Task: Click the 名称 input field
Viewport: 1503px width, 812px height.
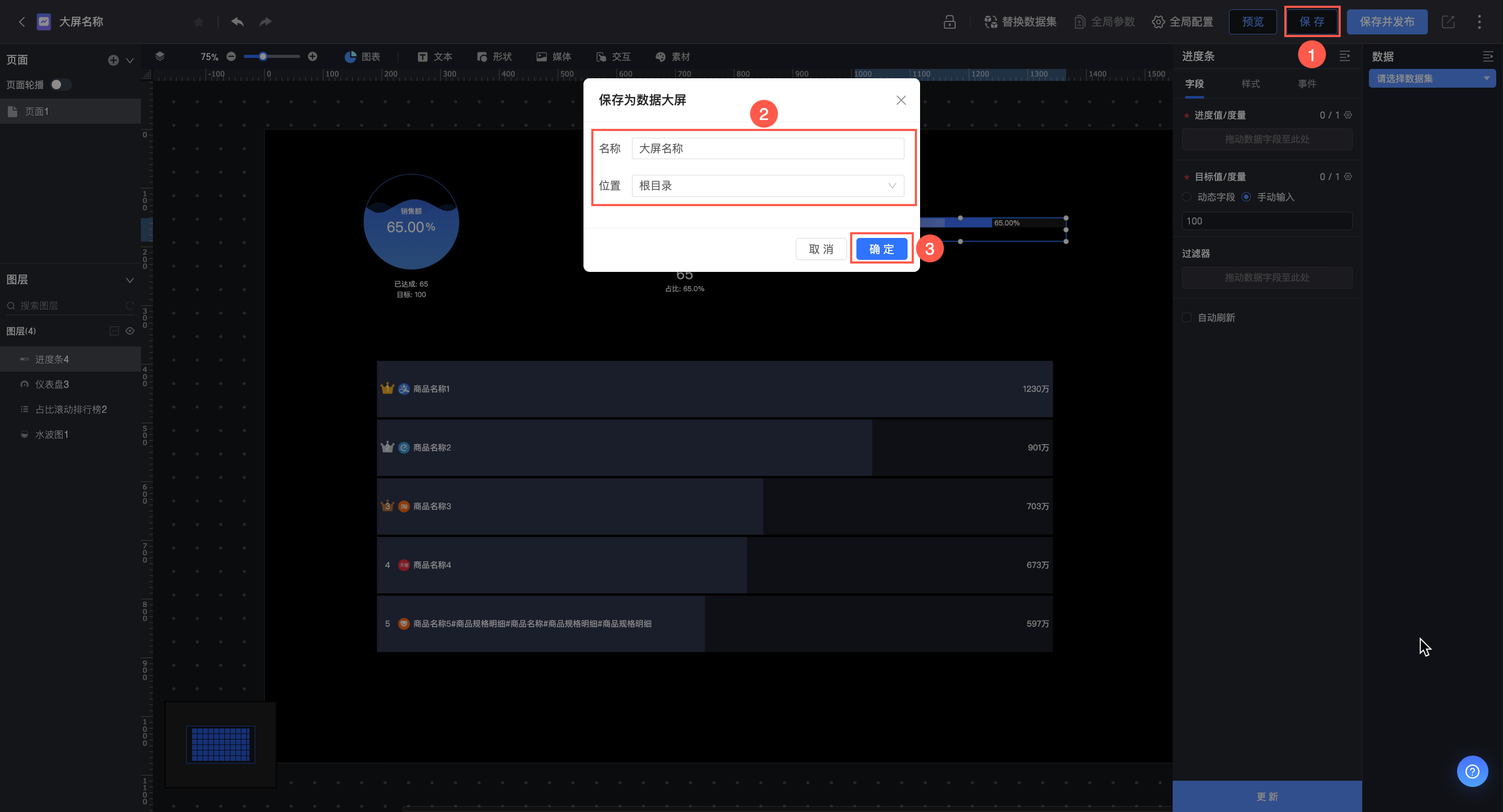Action: coord(767,148)
